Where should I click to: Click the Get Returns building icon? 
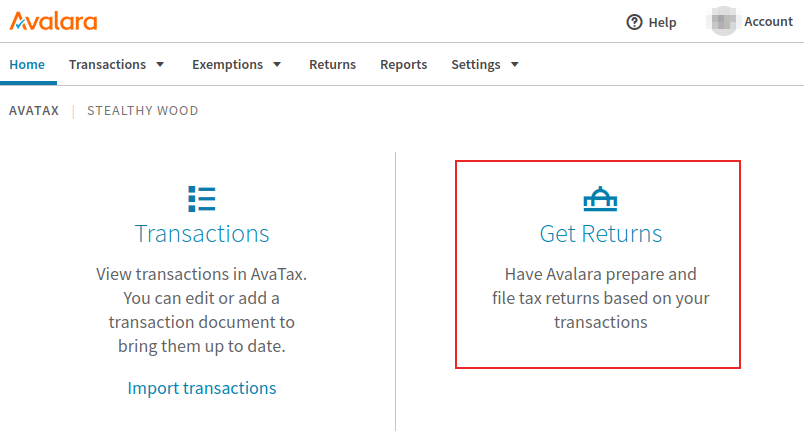pyautogui.click(x=600, y=198)
